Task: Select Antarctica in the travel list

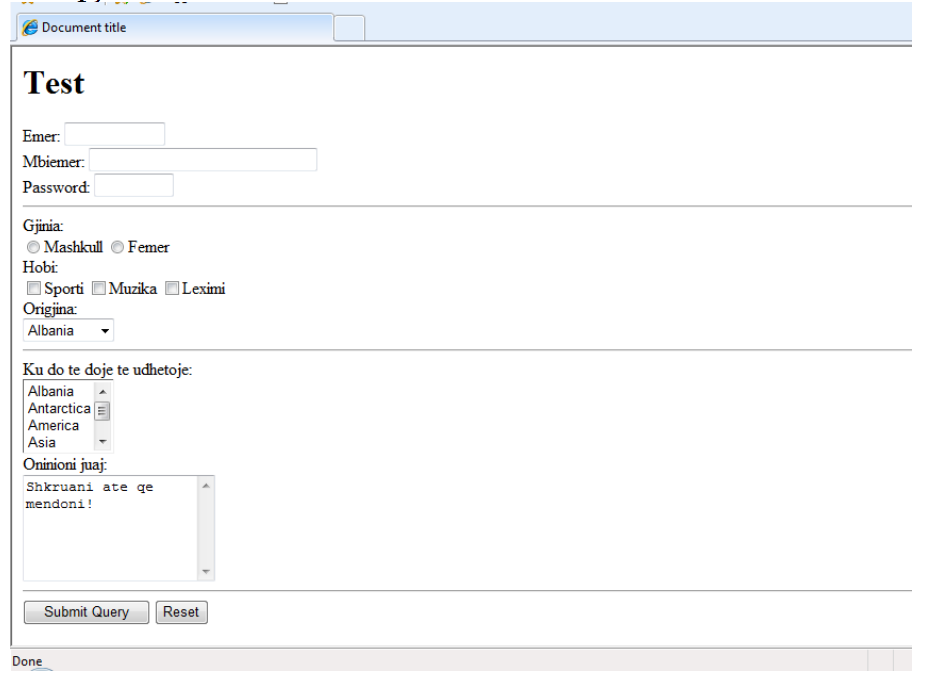Action: tap(59, 409)
